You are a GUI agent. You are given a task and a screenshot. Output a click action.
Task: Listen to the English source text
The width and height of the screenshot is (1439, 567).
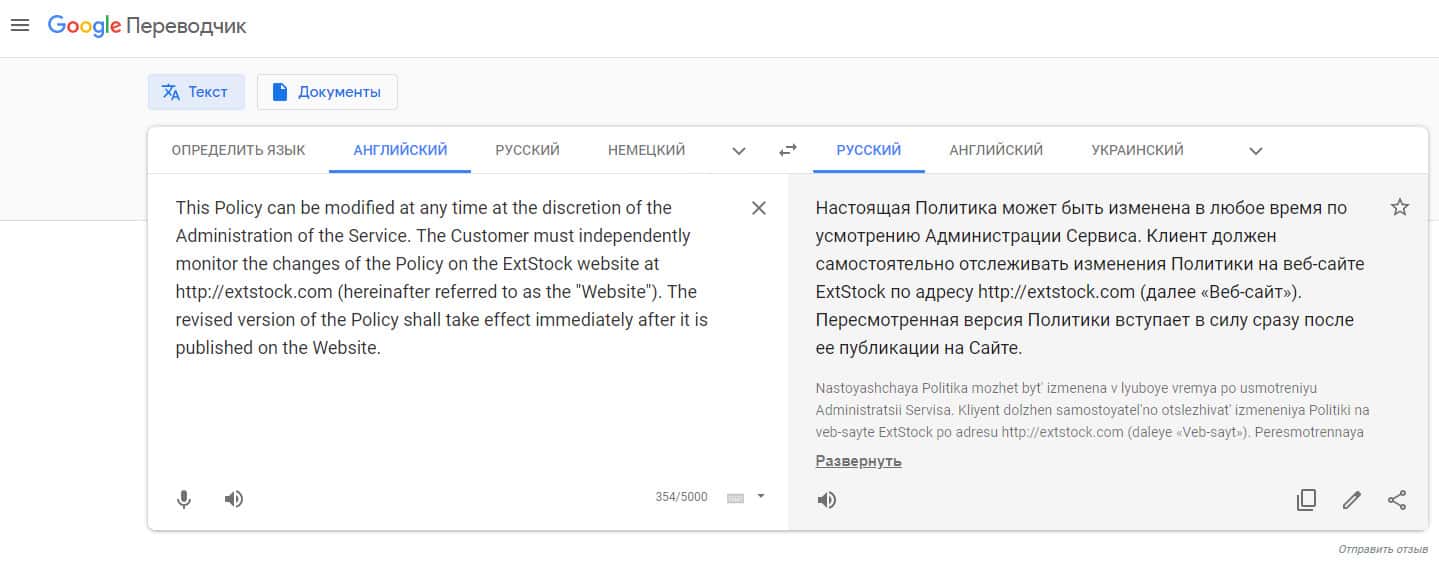234,499
